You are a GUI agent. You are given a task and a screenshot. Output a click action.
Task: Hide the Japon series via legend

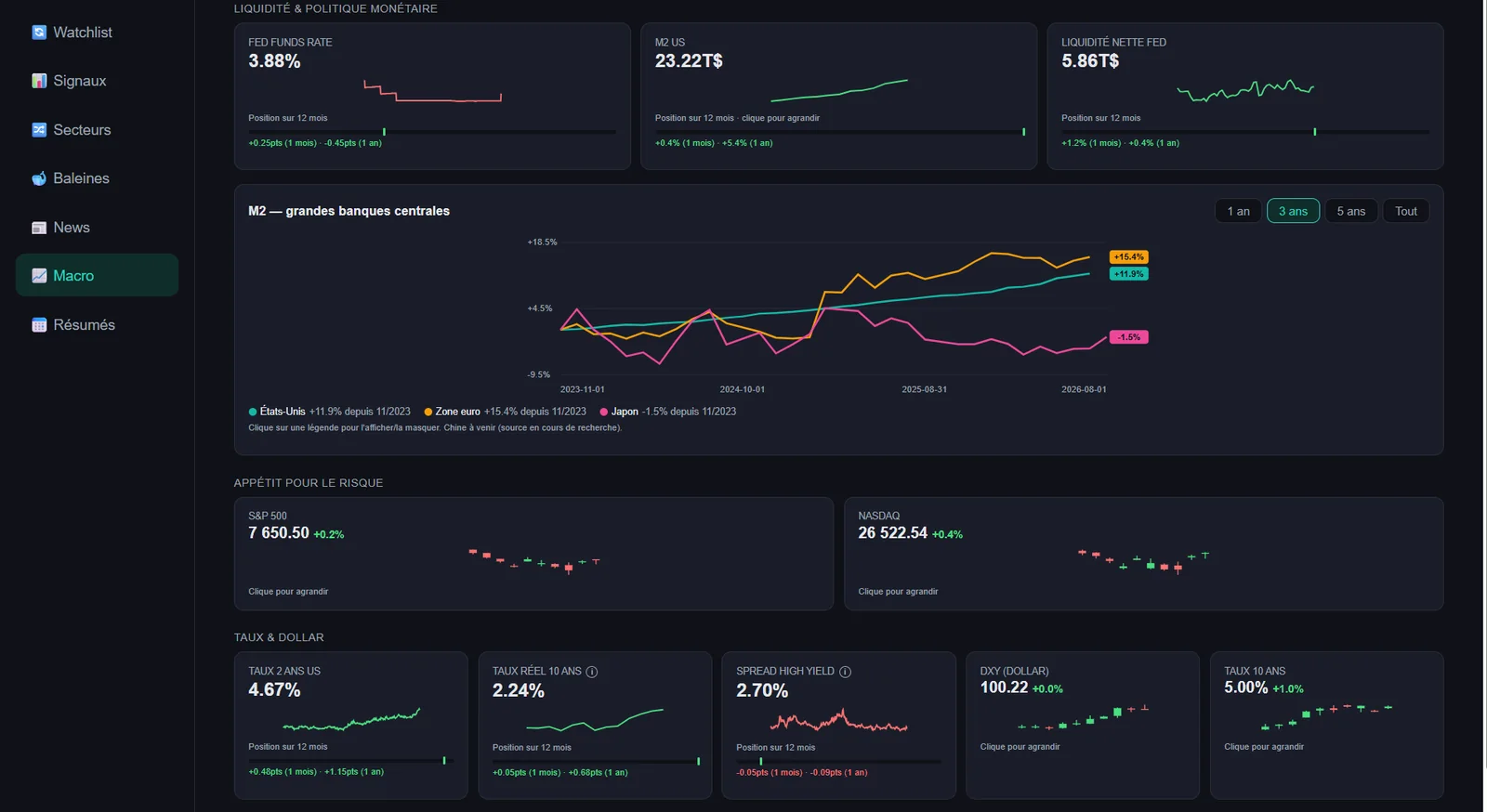(x=668, y=412)
